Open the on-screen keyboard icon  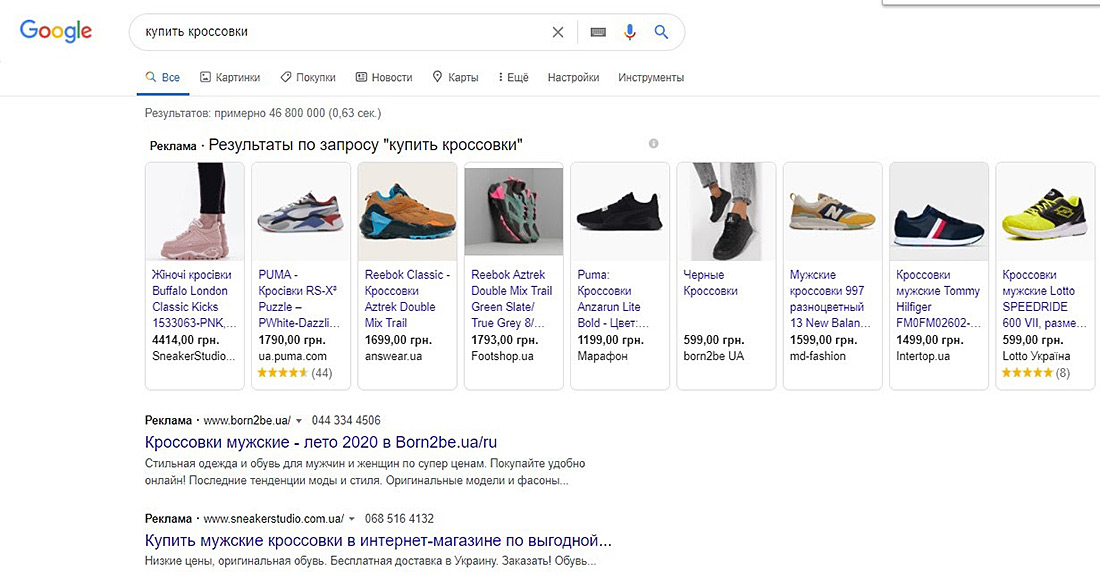click(598, 32)
